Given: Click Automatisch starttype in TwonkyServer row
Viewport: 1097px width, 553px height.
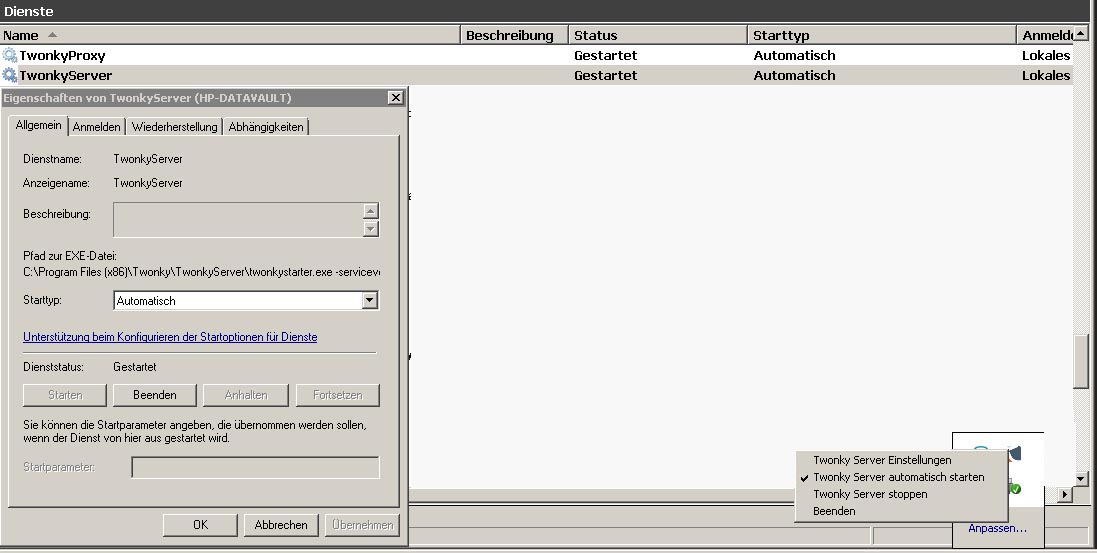Looking at the screenshot, I should pyautogui.click(x=794, y=75).
